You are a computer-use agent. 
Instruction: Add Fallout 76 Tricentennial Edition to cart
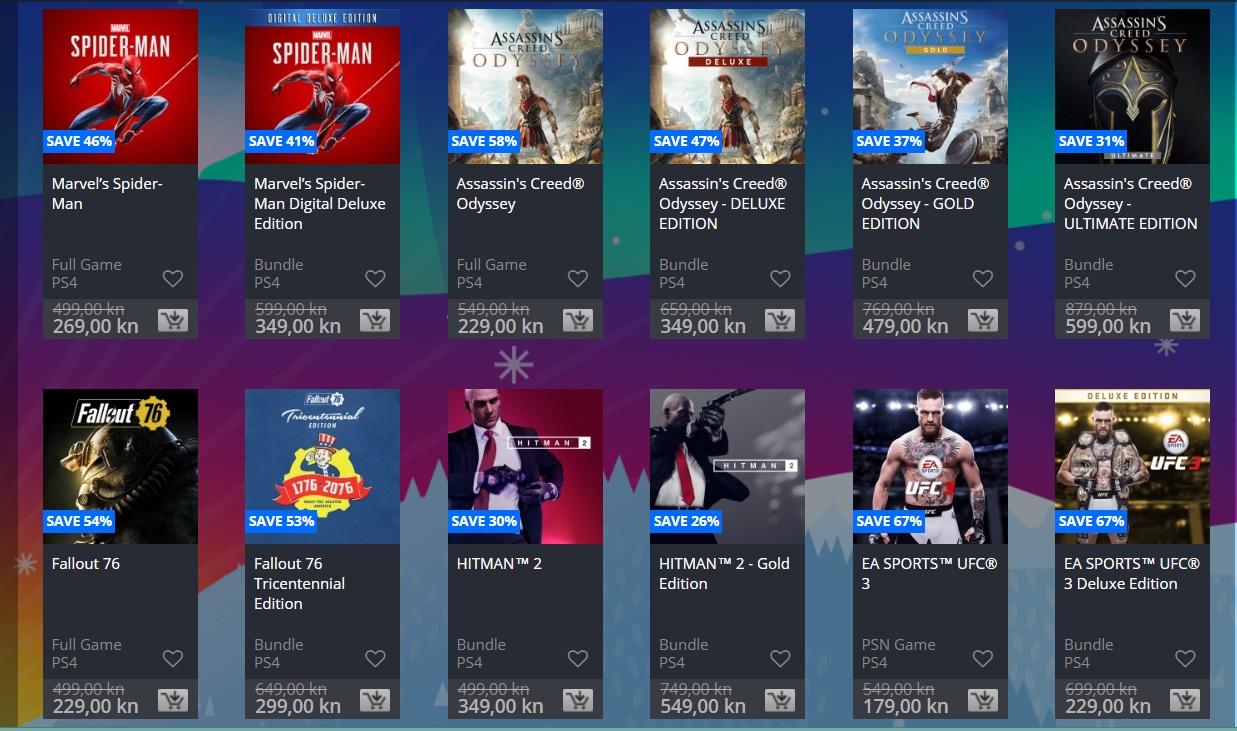[x=375, y=701]
